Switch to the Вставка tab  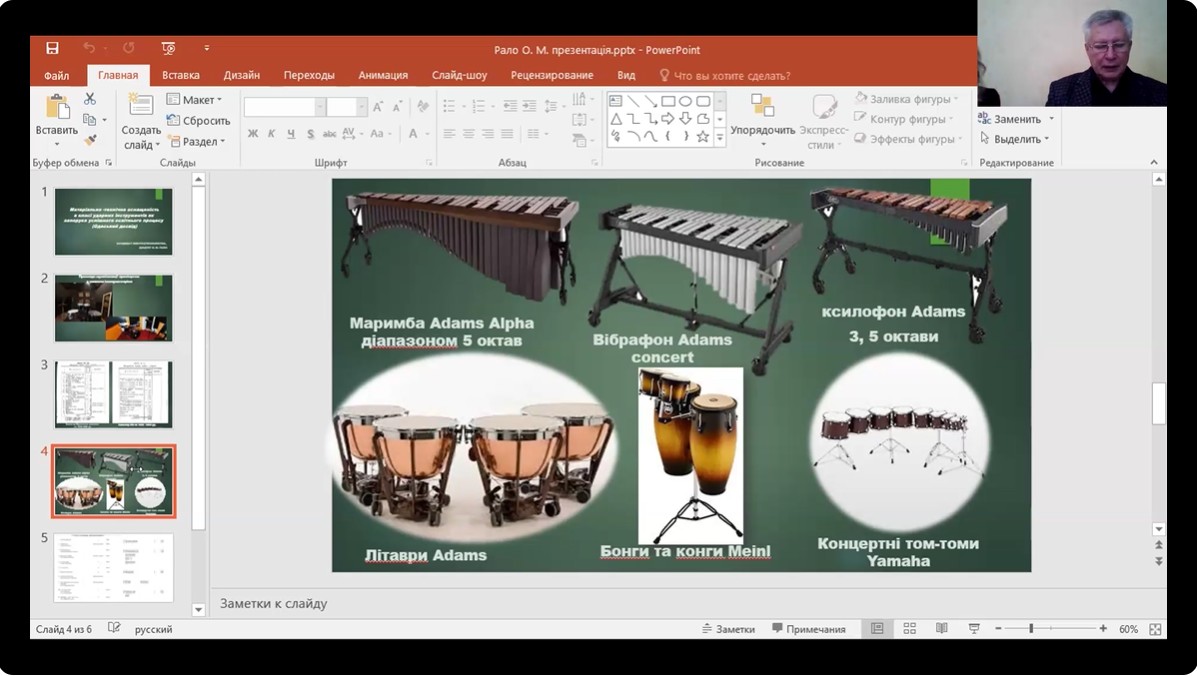pyautogui.click(x=181, y=76)
